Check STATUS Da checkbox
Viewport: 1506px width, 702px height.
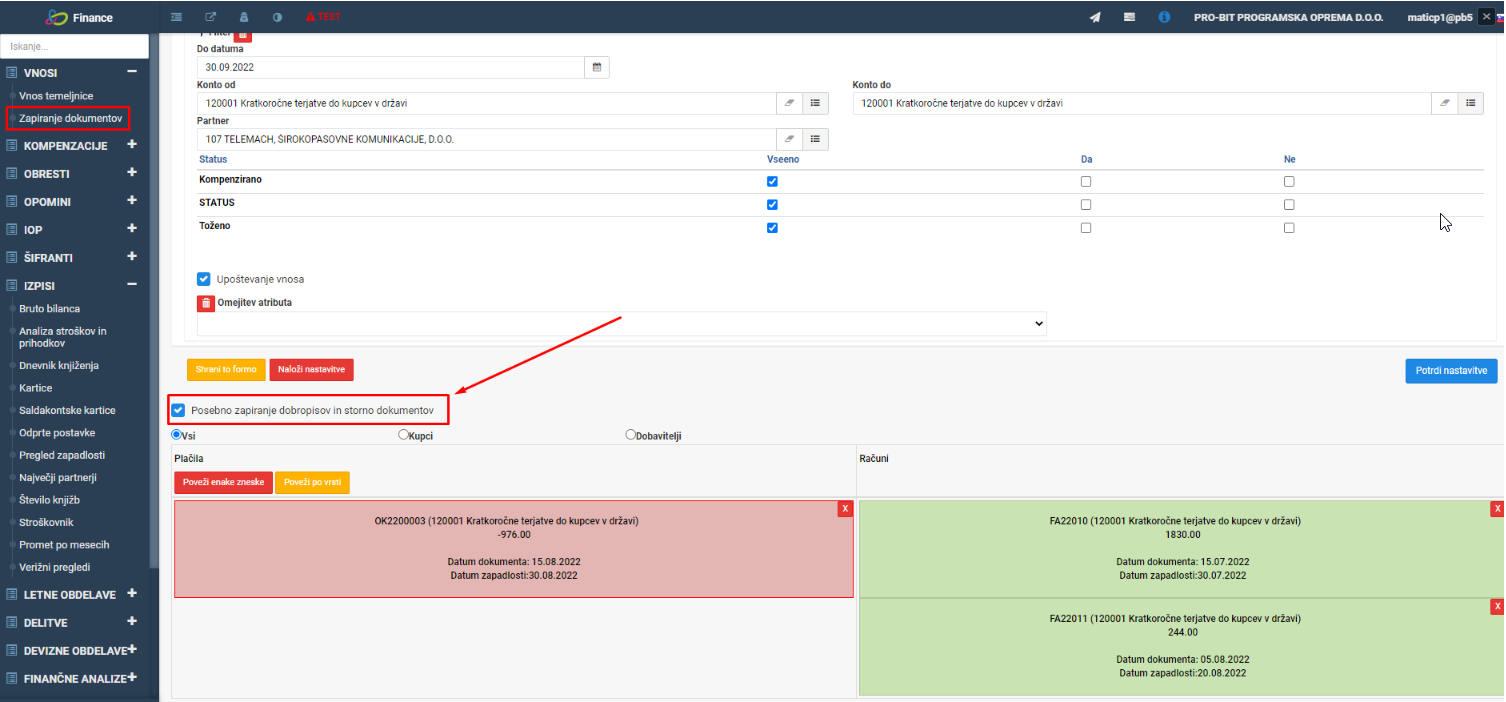1086,205
